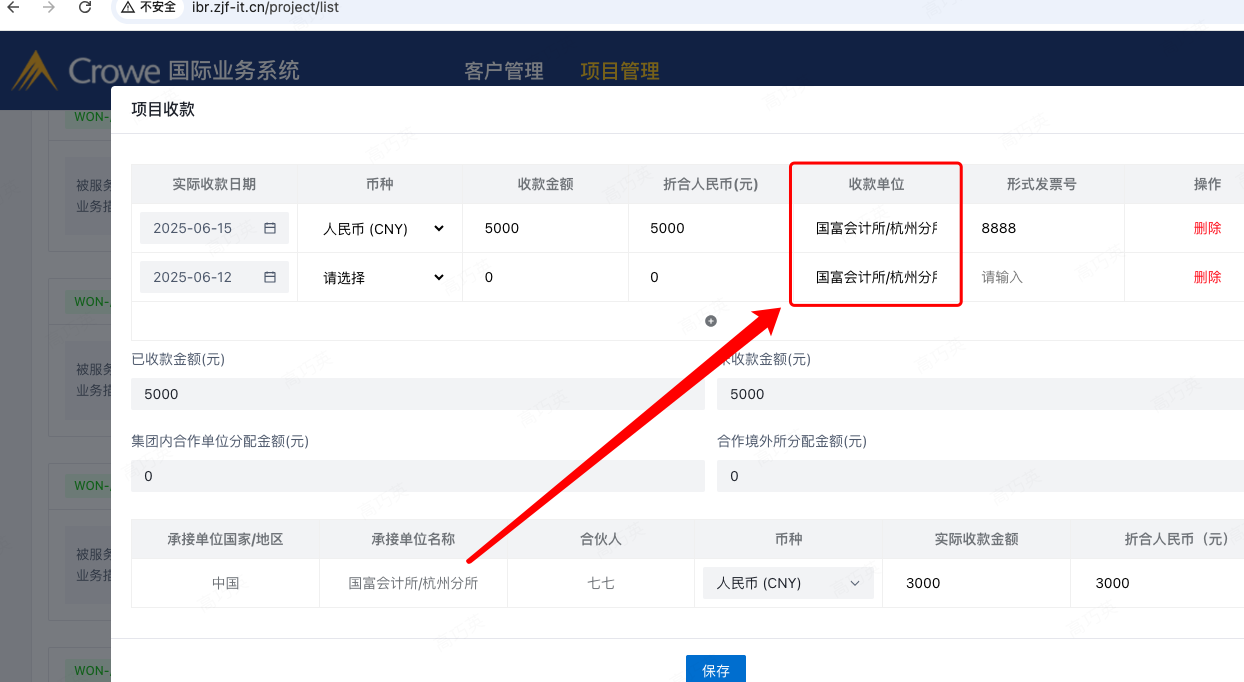Click the empty 请输入 invoice number field
This screenshot has width=1244, height=682.
(x=1042, y=277)
